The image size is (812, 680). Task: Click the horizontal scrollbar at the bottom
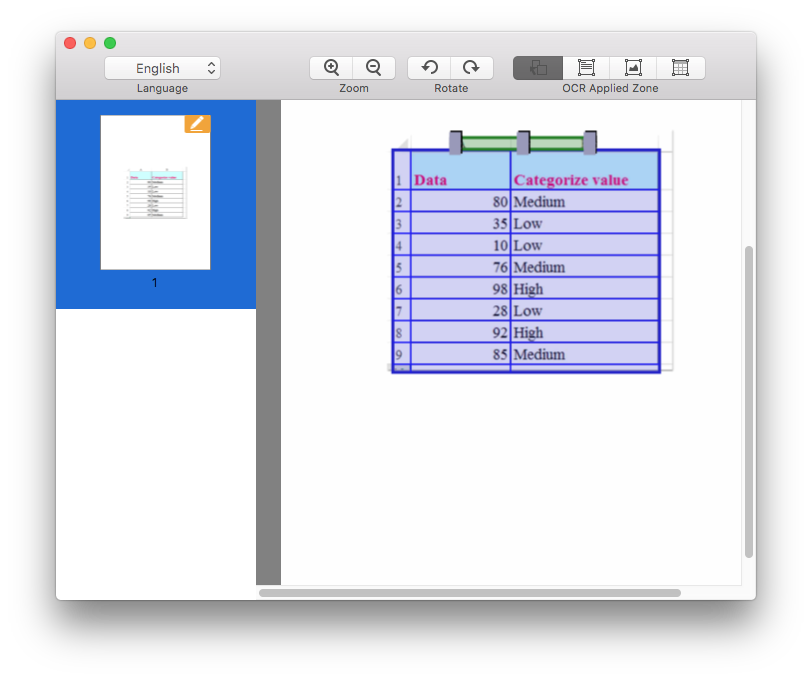470,593
